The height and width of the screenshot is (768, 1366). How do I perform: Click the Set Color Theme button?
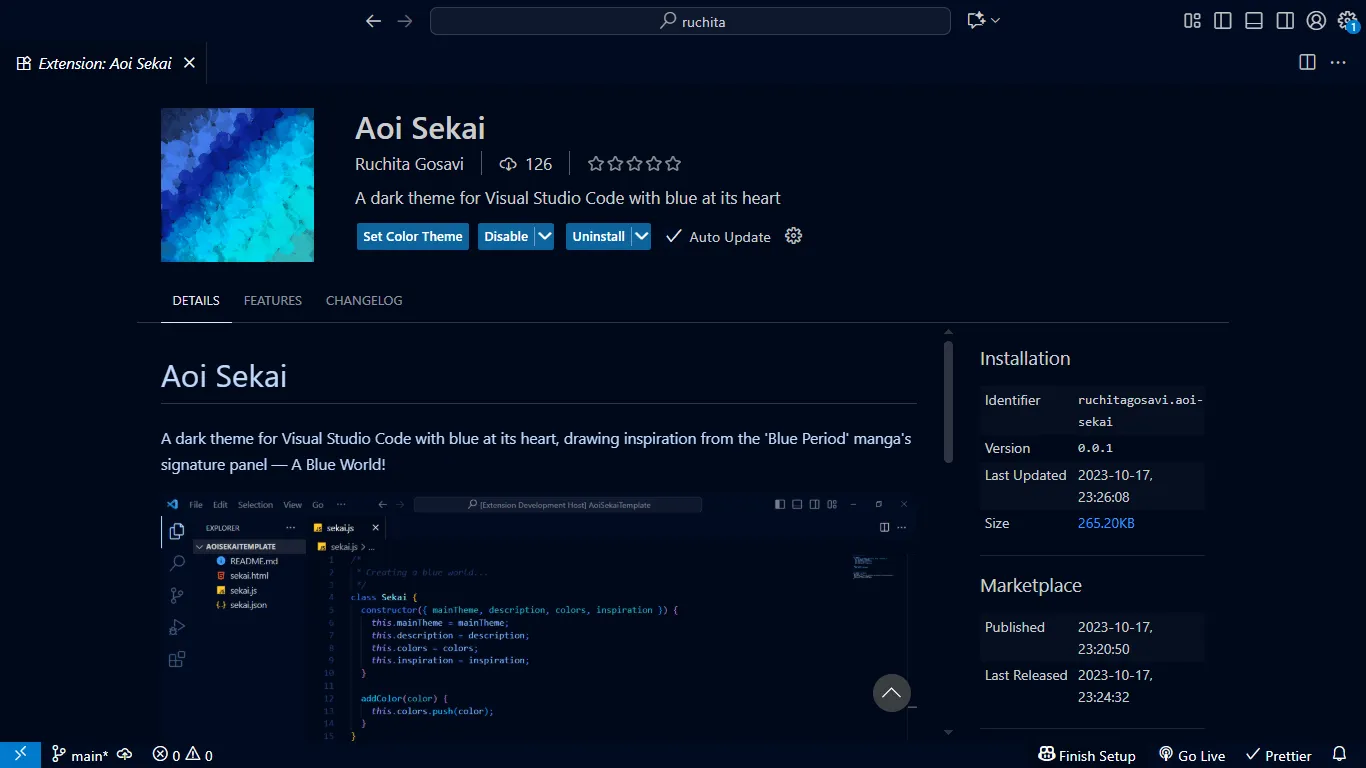412,236
